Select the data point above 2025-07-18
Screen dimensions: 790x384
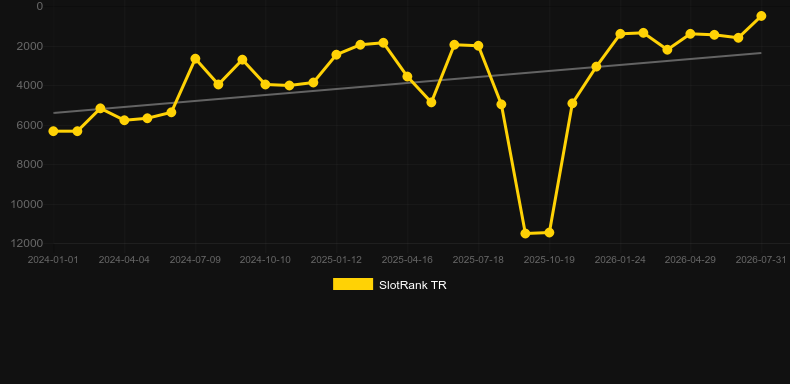point(478,46)
